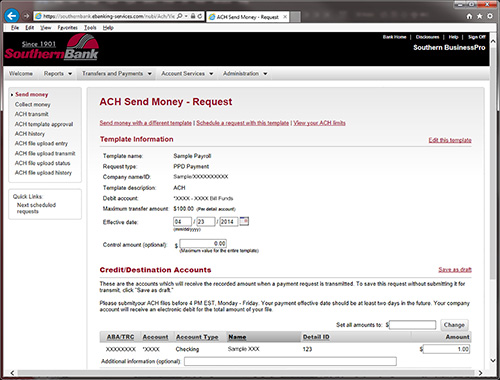Expand the Account Services dropdown
This screenshot has height=380, width=500.
point(187,73)
